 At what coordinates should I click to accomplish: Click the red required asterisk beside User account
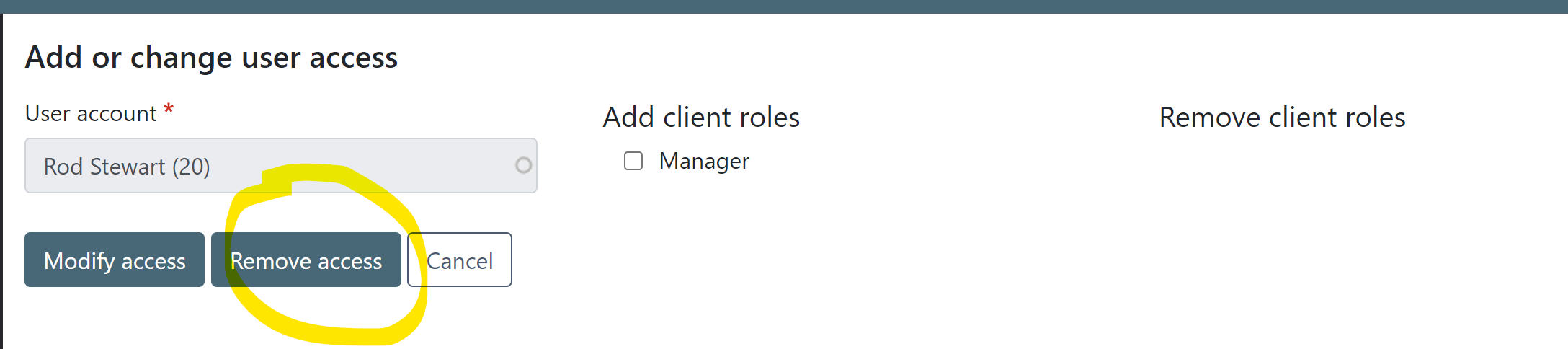[169, 110]
